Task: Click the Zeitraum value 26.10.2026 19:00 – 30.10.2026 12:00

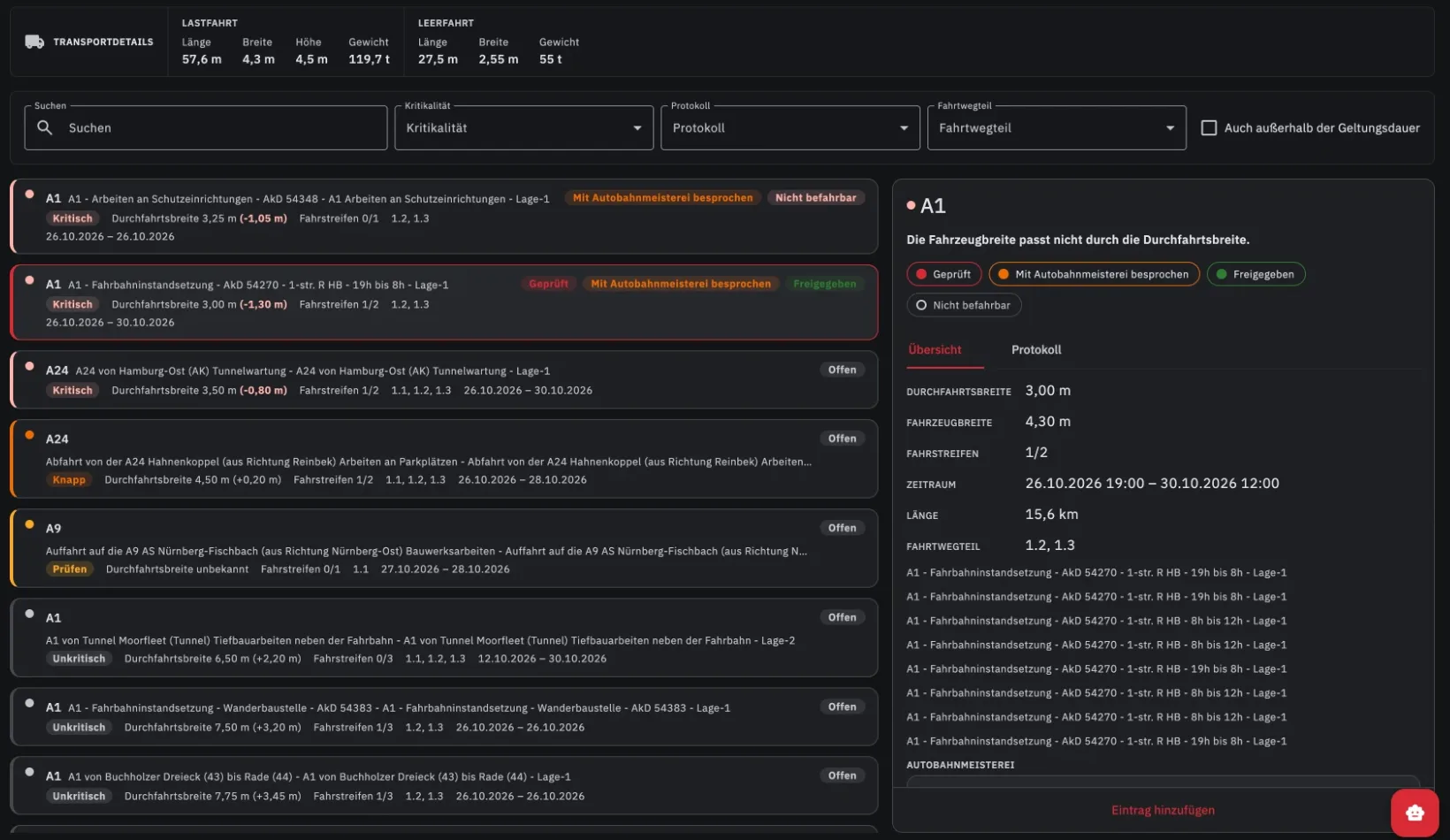Action: (x=1152, y=483)
